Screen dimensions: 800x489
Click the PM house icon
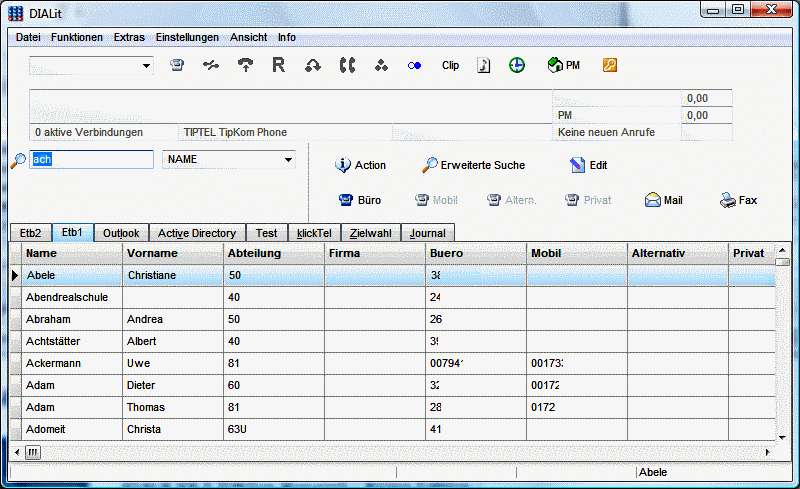563,65
